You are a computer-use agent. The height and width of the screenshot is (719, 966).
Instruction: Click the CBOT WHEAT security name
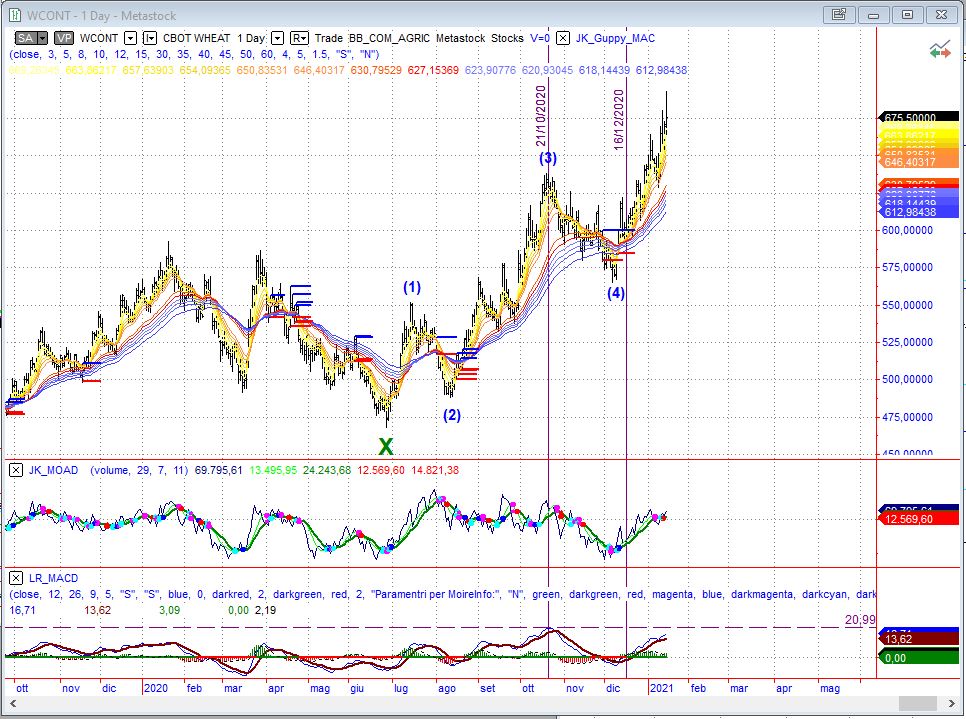click(196, 38)
